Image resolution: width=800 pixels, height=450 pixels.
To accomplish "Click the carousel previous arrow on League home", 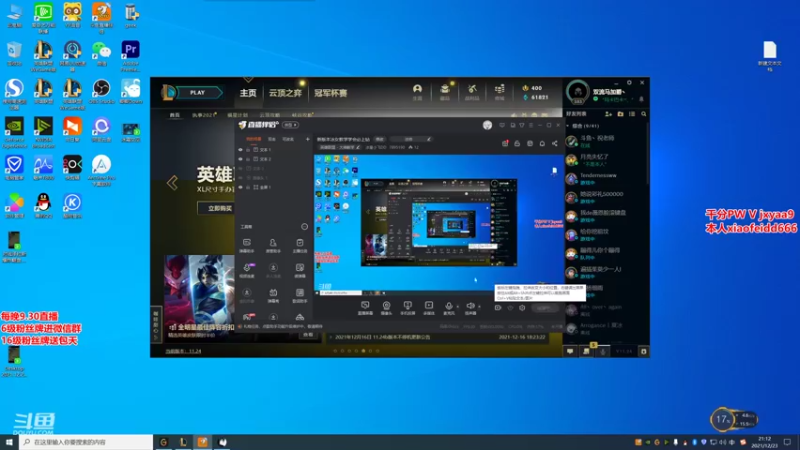I will (172, 183).
